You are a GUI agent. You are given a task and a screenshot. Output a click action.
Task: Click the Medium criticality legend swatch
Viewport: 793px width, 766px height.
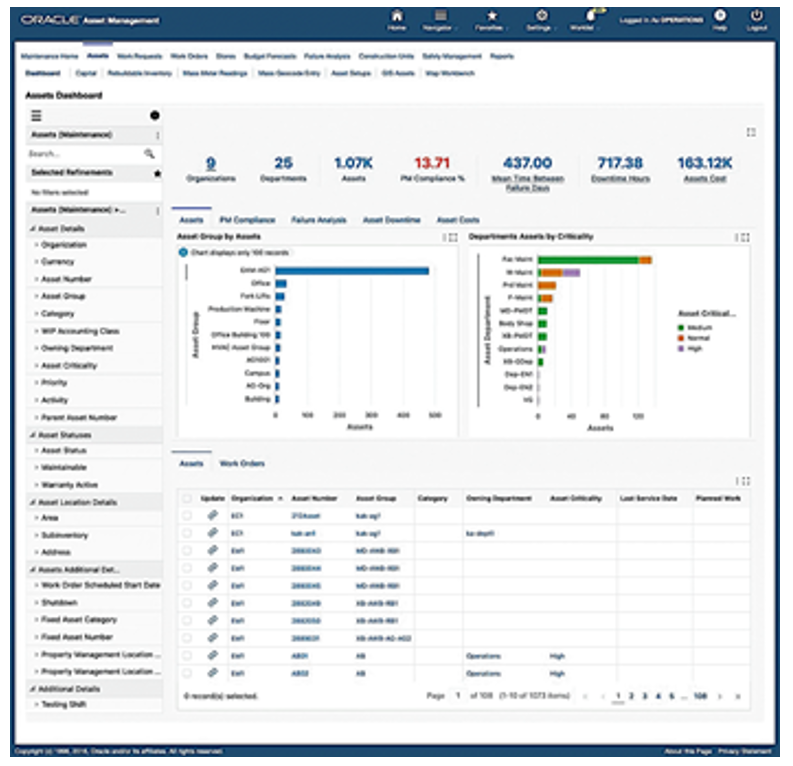click(x=681, y=328)
